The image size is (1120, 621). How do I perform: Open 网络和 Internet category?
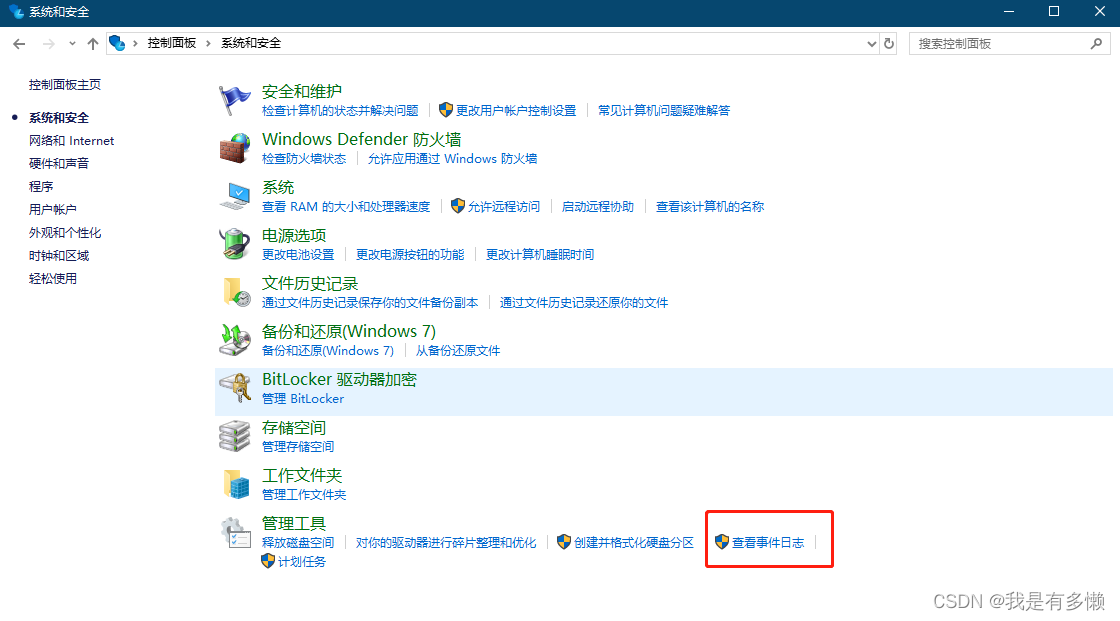(71, 141)
